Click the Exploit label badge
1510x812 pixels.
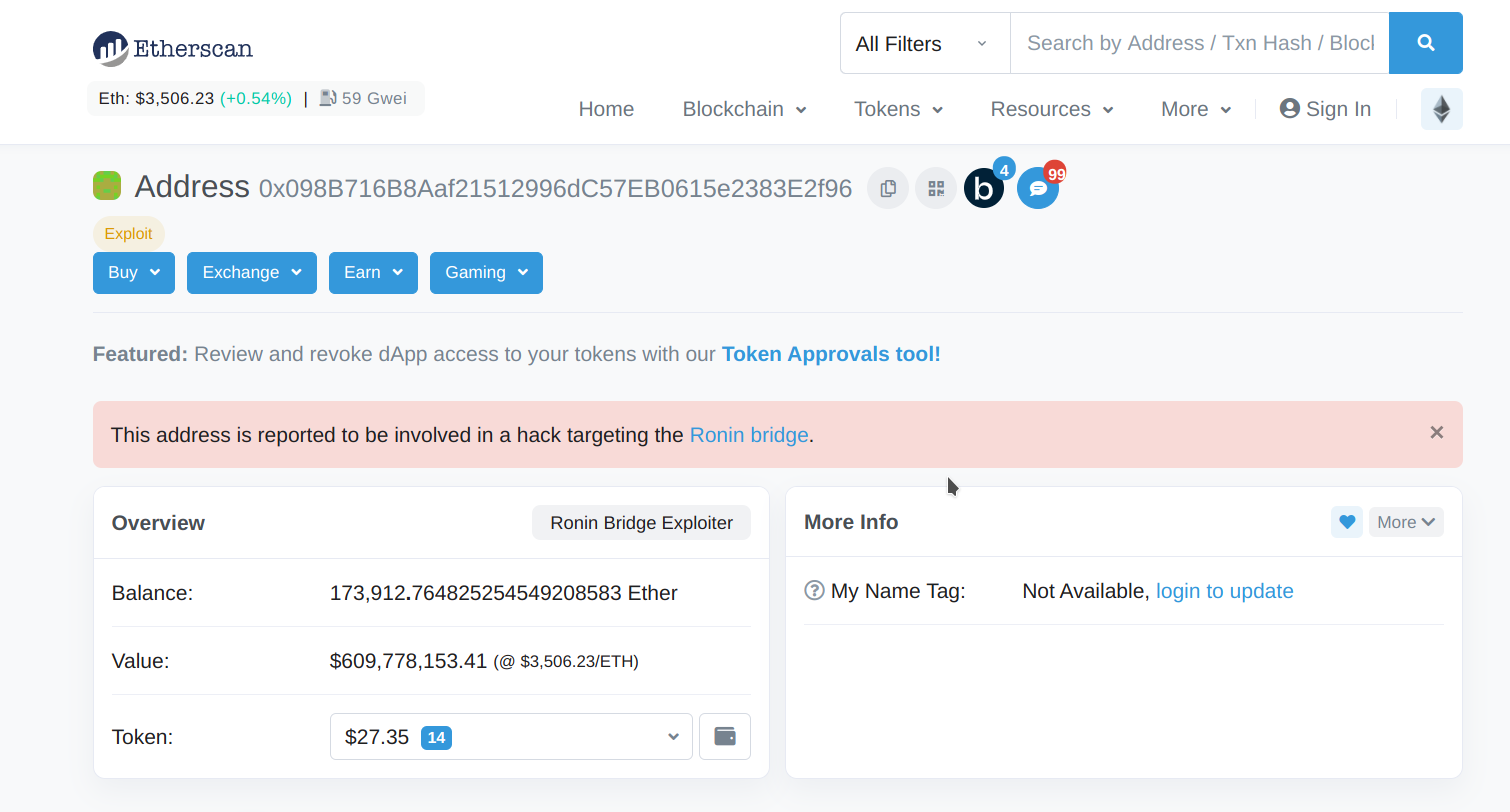[x=129, y=234]
